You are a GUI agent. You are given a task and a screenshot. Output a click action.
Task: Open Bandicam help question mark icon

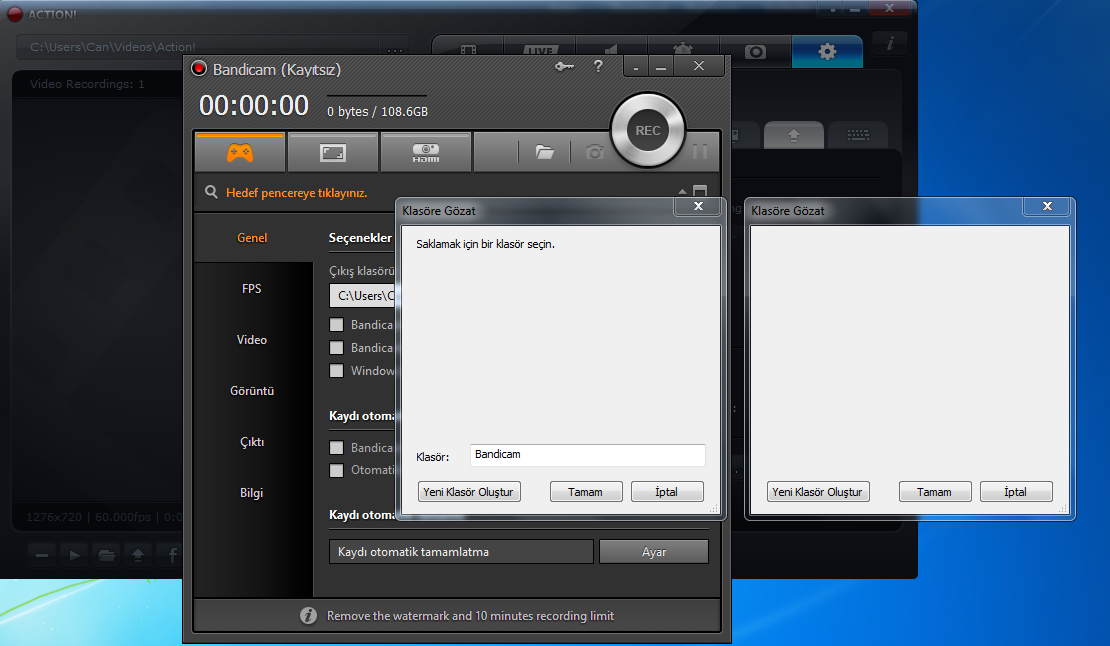click(598, 66)
